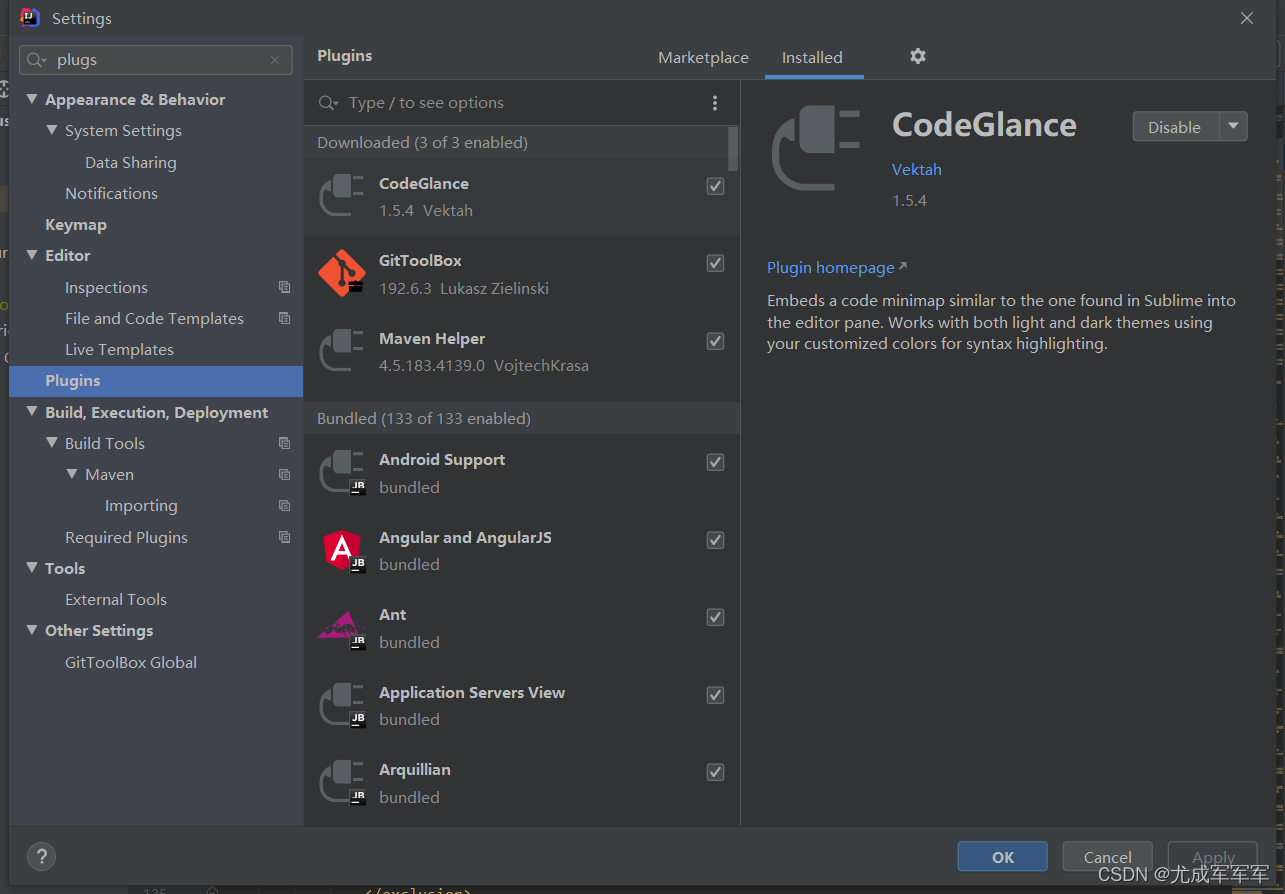This screenshot has width=1285, height=894.
Task: Click the project-level icon beside Required Plugins
Action: click(285, 537)
